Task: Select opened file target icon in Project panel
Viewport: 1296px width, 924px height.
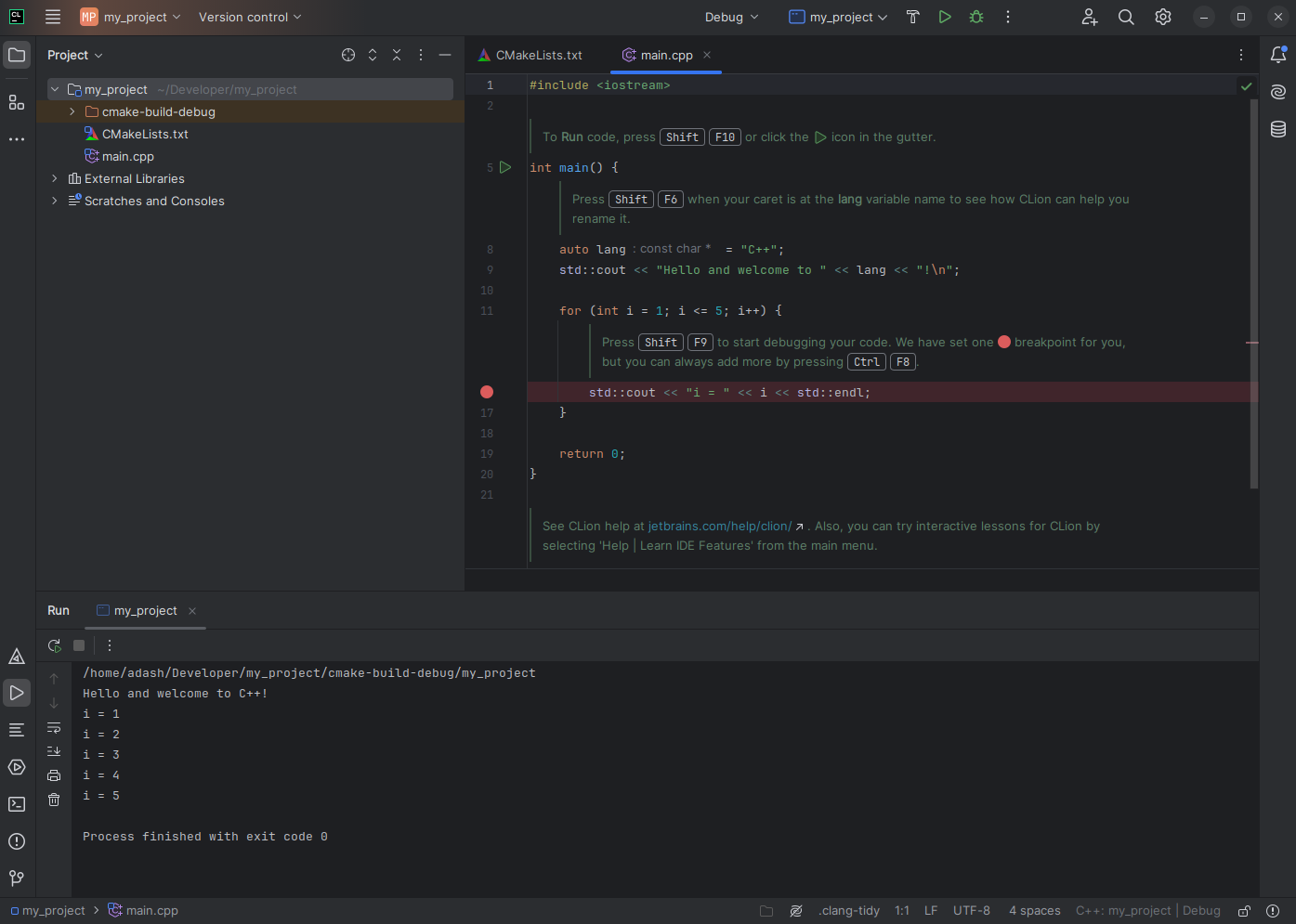Action: tap(348, 55)
